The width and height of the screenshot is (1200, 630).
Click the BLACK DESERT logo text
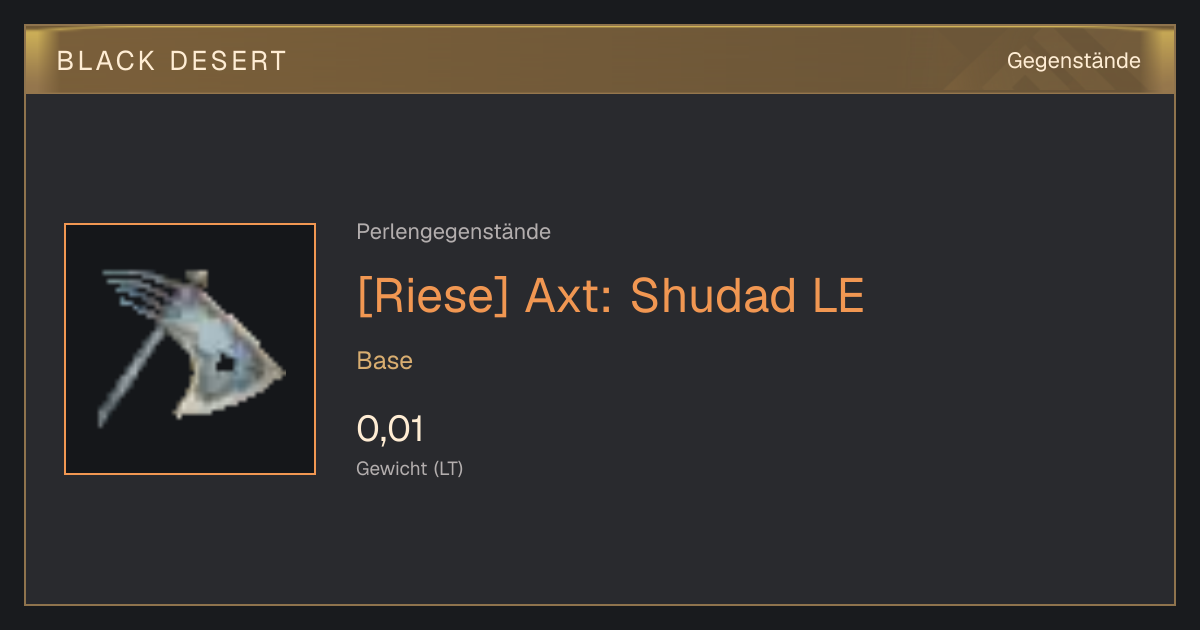[172, 61]
